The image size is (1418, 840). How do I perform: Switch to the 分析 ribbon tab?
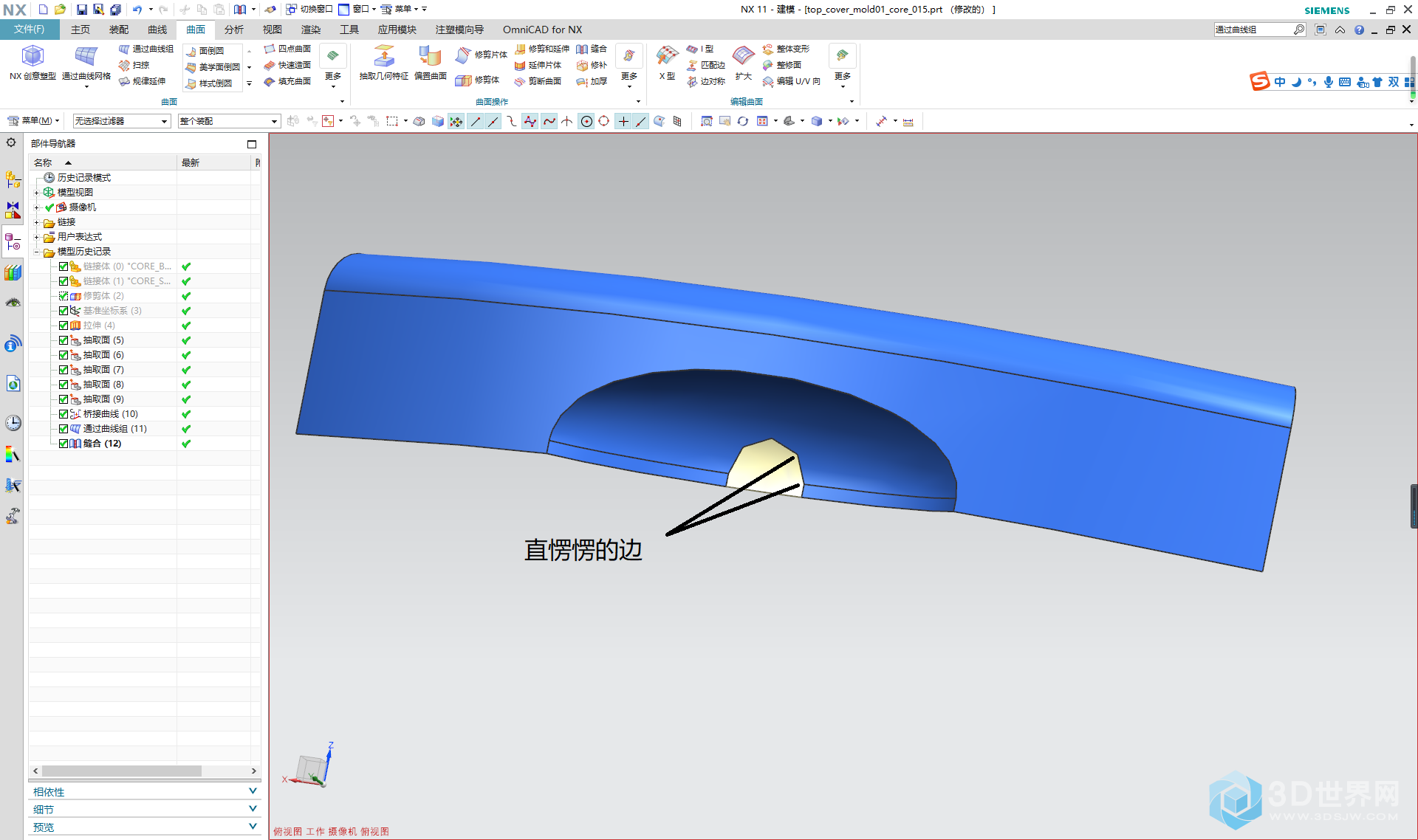[x=234, y=30]
